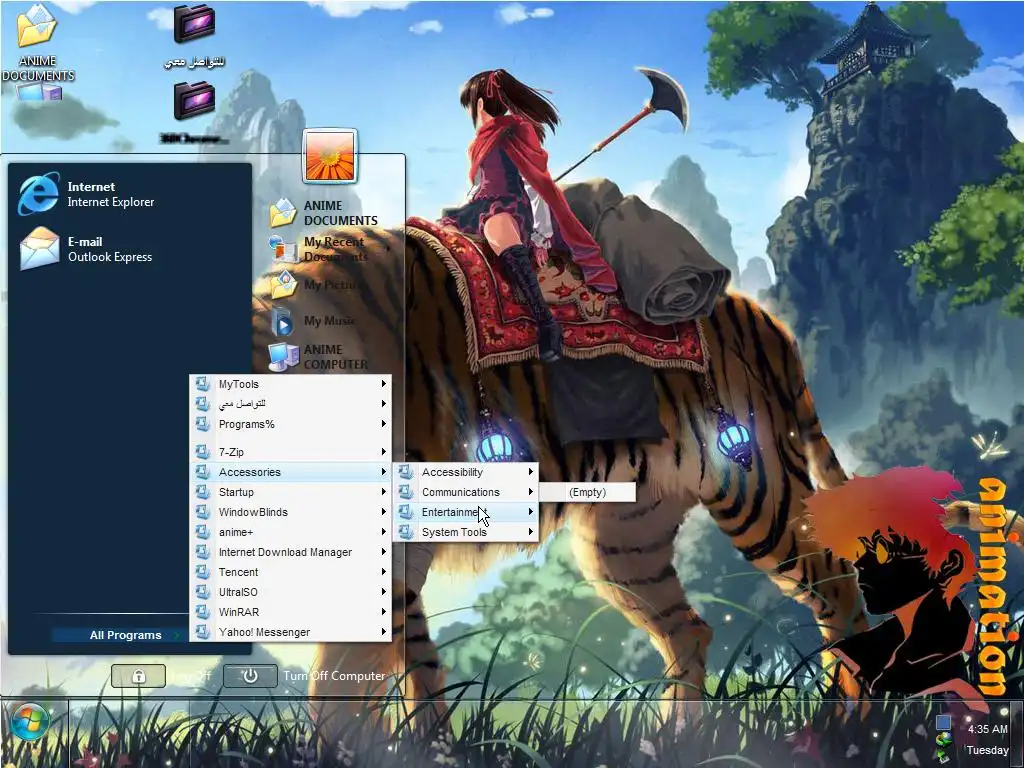Expand arrow beside Accessibility
Screen dimensions: 1024x768
(x=530, y=472)
